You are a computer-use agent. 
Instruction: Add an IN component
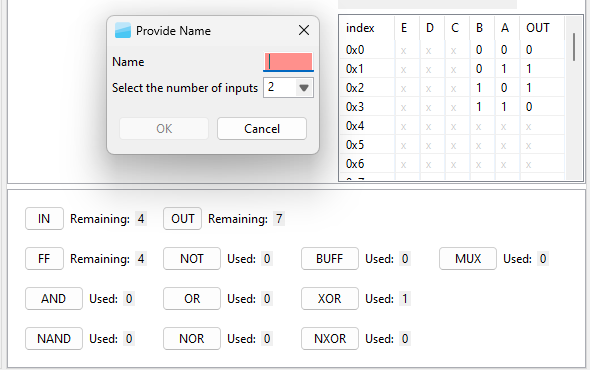pyautogui.click(x=44, y=219)
